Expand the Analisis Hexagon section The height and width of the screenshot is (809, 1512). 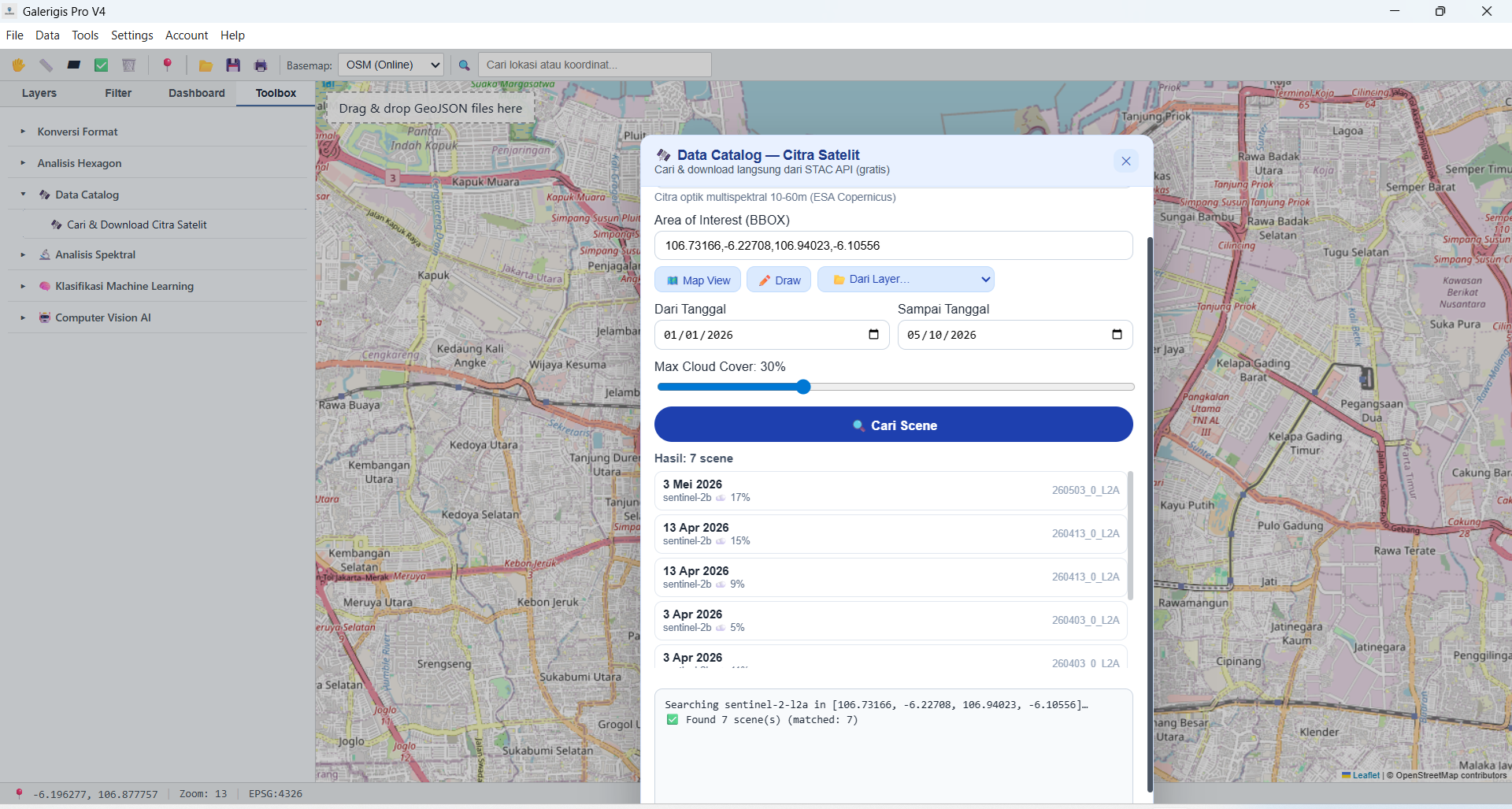[x=157, y=163]
